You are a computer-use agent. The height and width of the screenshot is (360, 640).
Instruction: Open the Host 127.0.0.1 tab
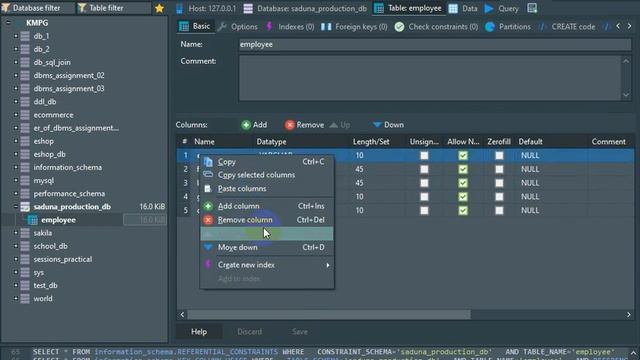click(206, 8)
